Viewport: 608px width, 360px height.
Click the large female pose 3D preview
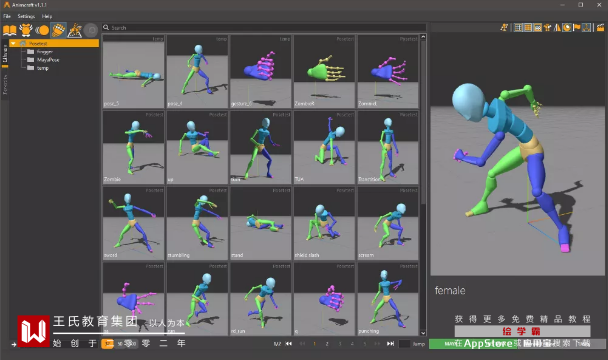[x=518, y=154]
